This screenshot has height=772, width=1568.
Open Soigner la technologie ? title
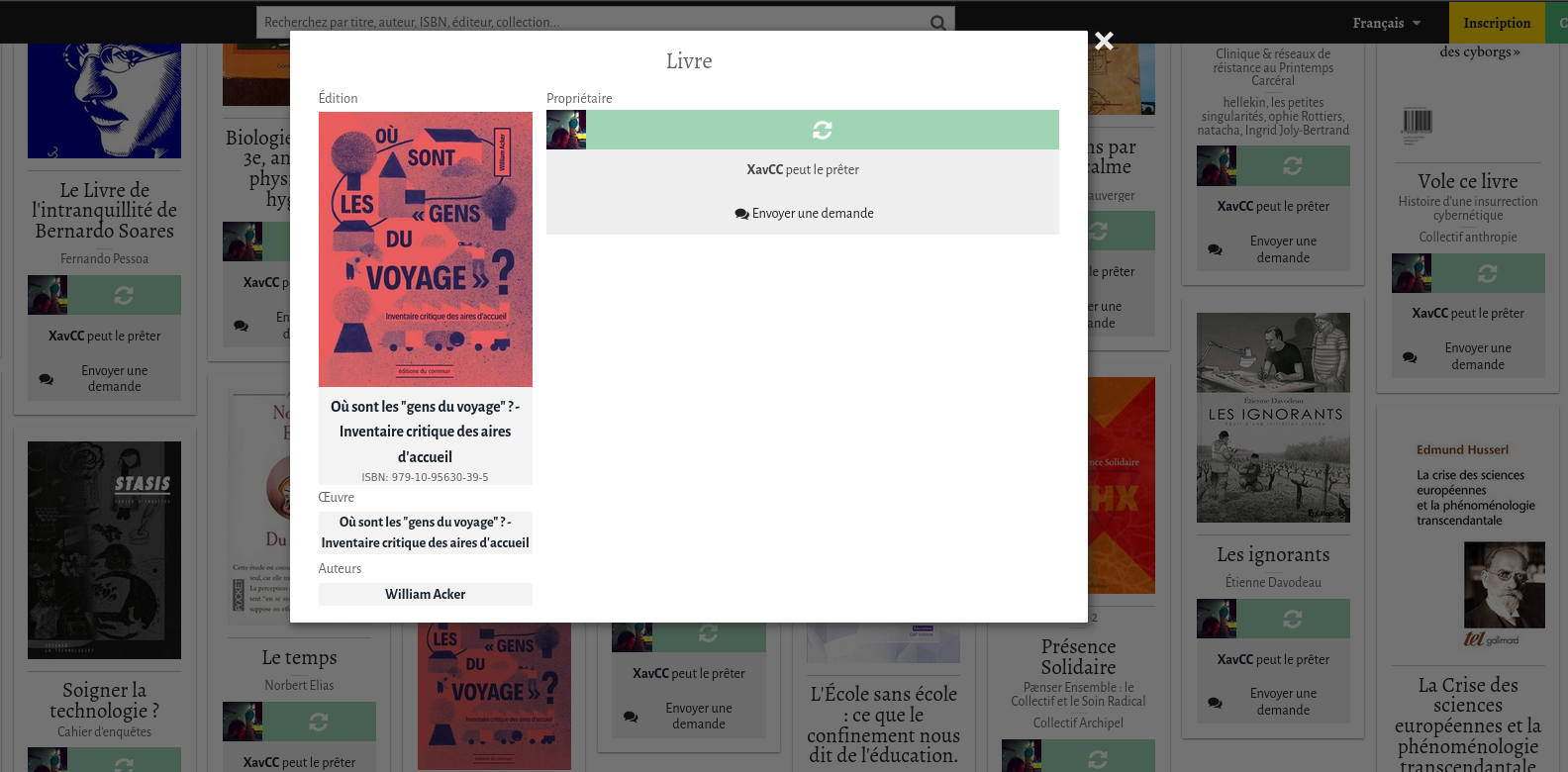click(104, 700)
